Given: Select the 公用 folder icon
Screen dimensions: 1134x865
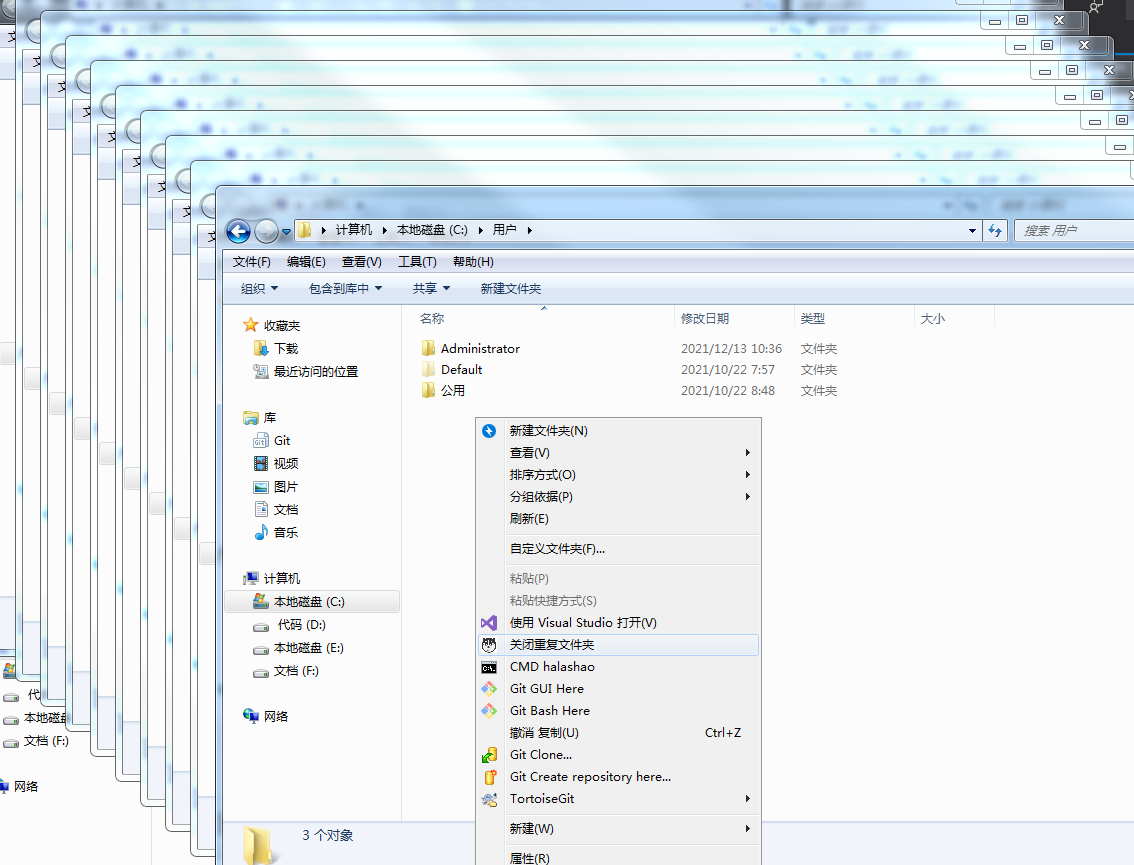Looking at the screenshot, I should pyautogui.click(x=428, y=390).
